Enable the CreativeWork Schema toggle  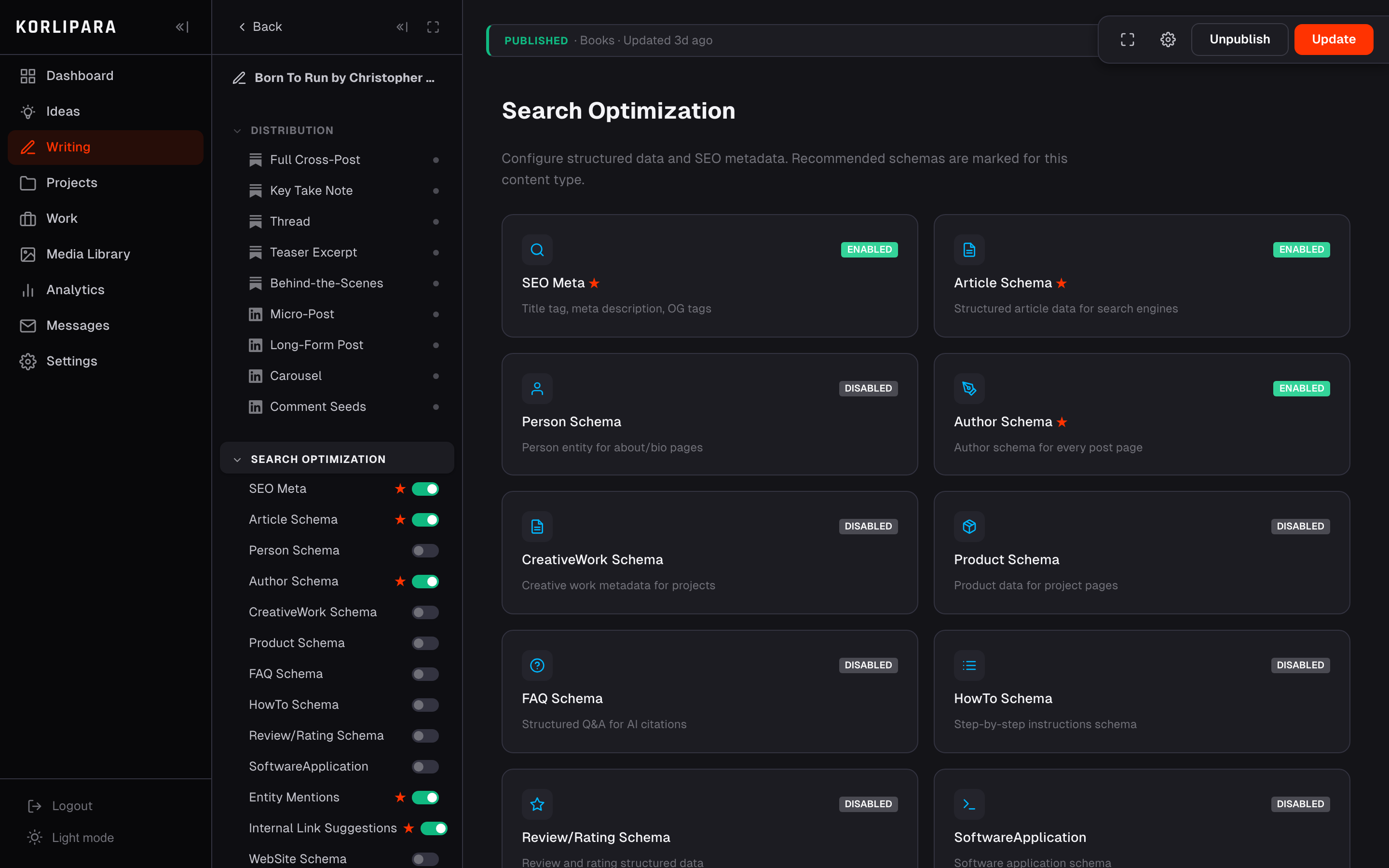pos(425,612)
